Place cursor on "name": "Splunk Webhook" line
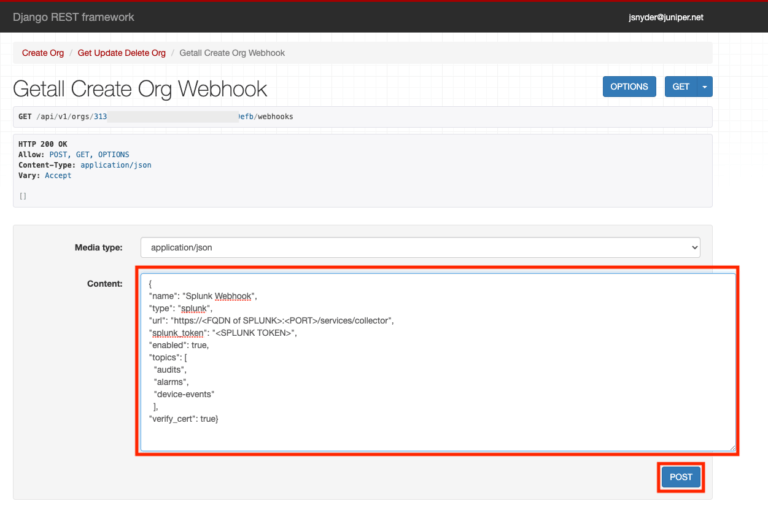 click(203, 296)
